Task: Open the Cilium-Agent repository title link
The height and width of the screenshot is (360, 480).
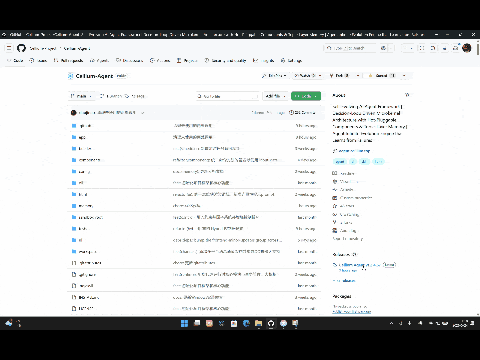Action: (x=94, y=76)
